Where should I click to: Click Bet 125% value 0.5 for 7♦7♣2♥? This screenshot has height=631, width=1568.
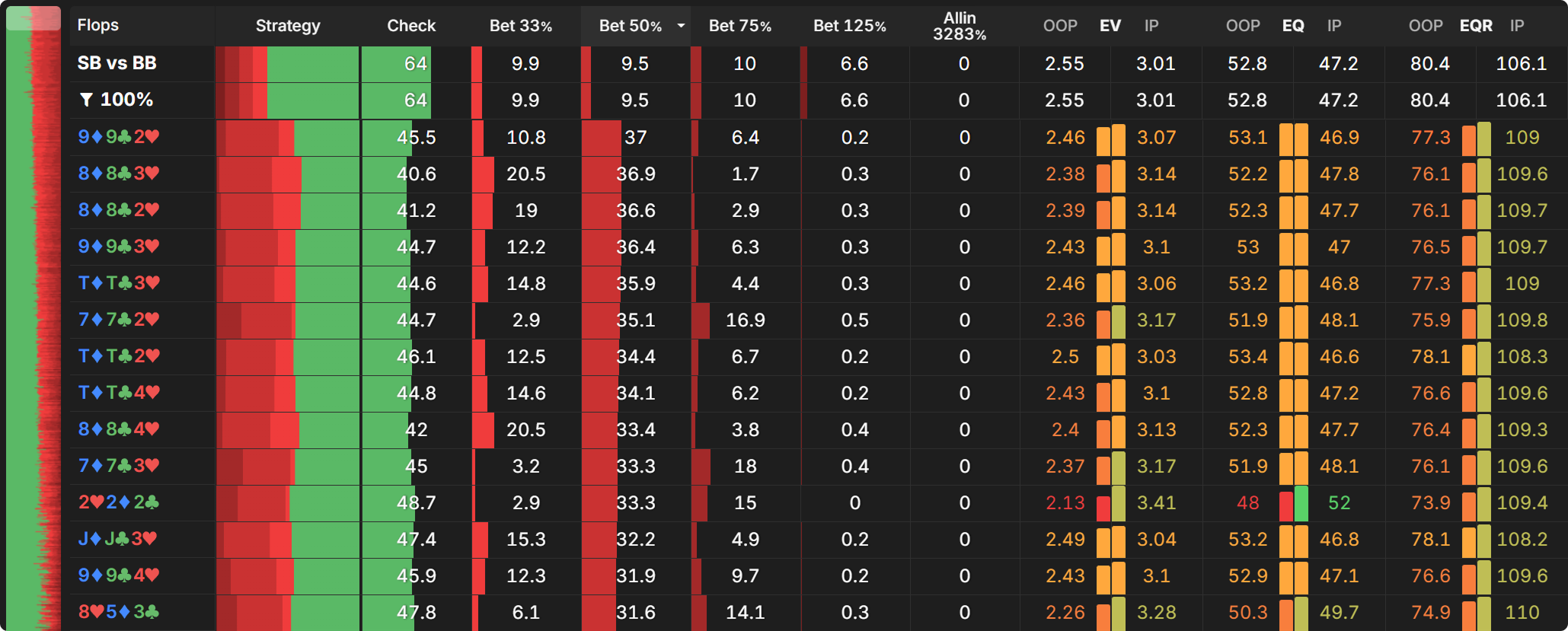pyautogui.click(x=854, y=320)
